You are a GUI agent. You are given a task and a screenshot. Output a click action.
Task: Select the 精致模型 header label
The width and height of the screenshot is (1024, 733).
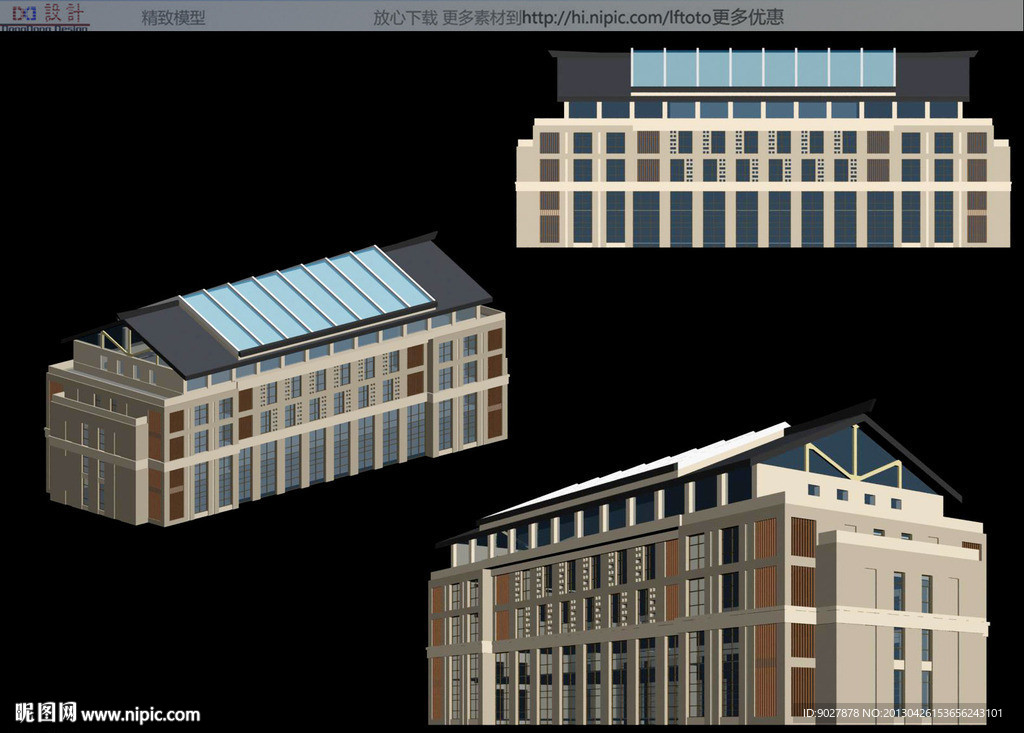[173, 17]
